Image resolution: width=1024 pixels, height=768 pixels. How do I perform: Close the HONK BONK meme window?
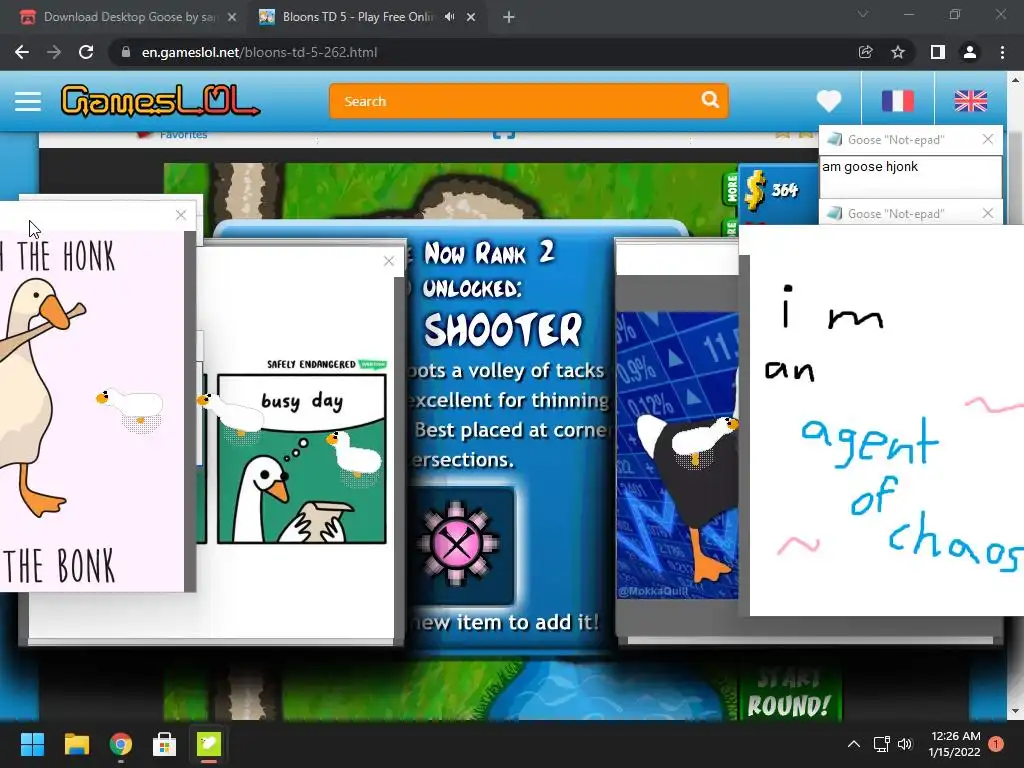click(181, 215)
